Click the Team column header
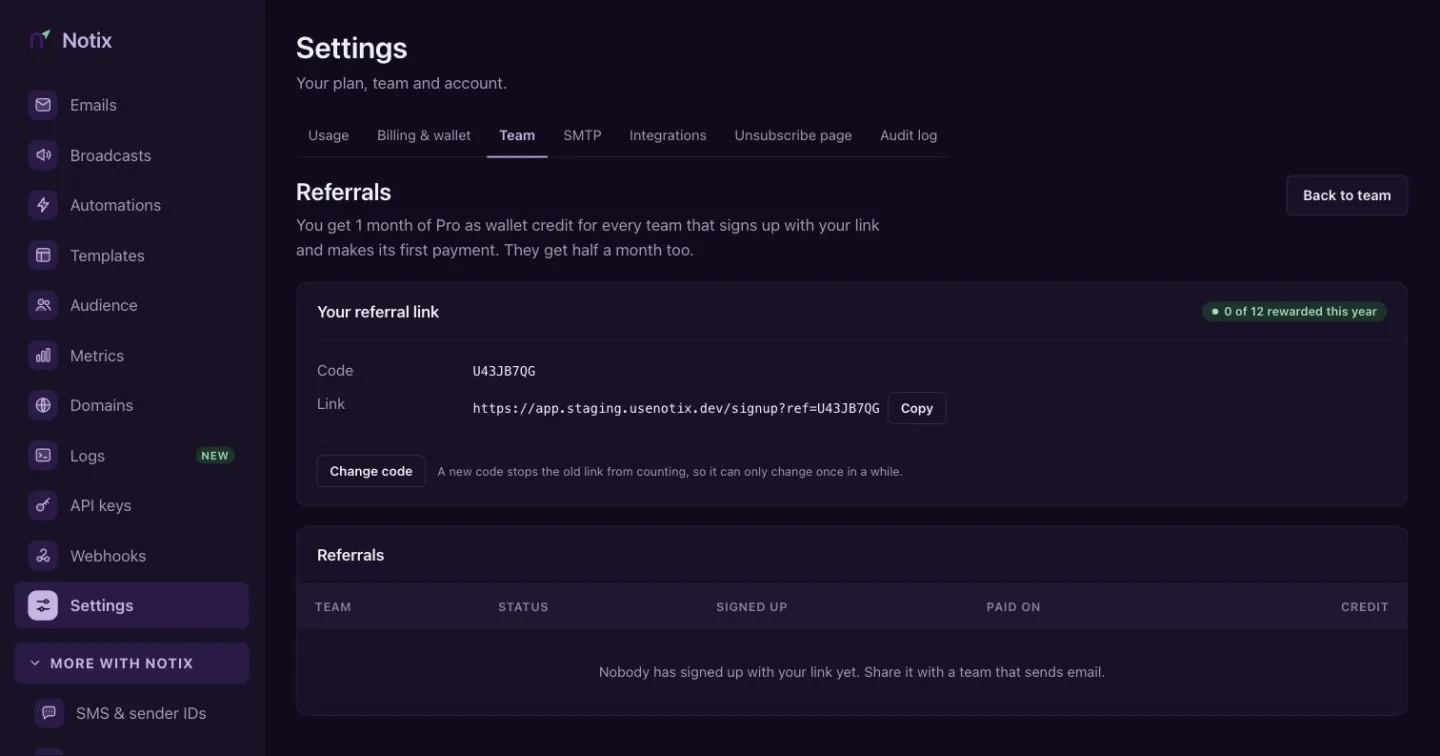The width and height of the screenshot is (1440, 756). pyautogui.click(x=333, y=607)
